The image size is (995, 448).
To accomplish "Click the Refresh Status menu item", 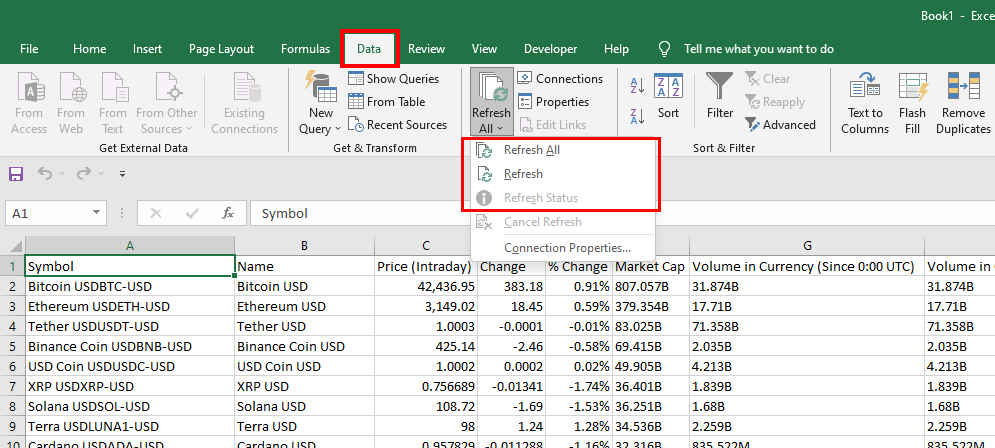I will 562,198.
